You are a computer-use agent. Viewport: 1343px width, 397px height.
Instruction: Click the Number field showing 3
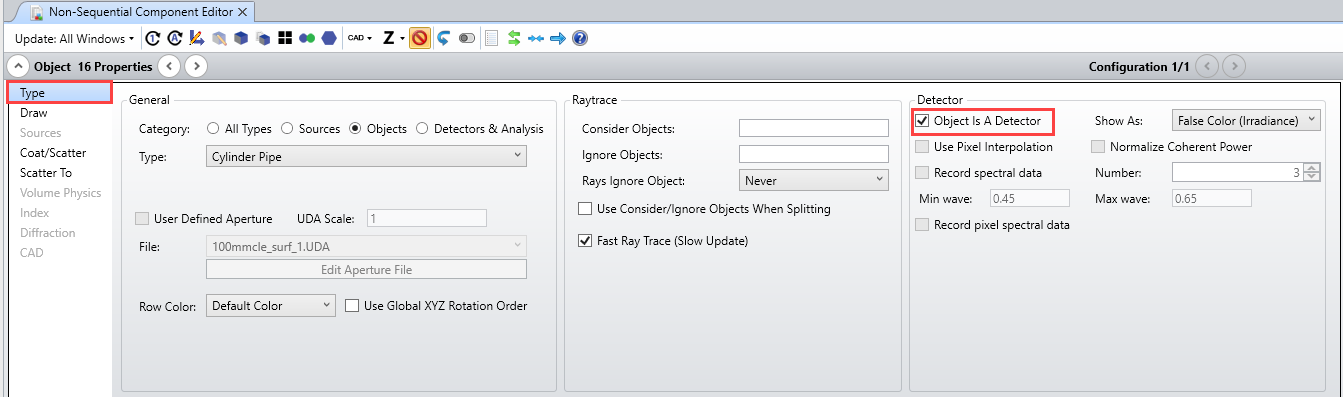1238,173
